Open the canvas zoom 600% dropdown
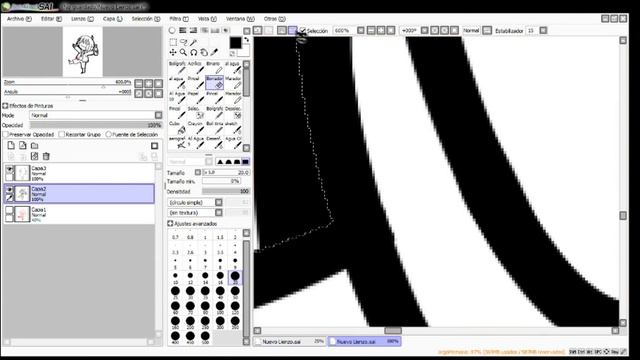This screenshot has height=360, width=640. tap(361, 30)
